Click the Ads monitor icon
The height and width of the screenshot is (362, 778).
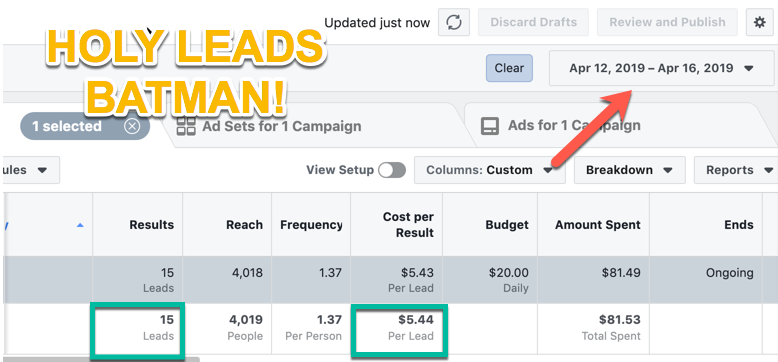[490, 126]
